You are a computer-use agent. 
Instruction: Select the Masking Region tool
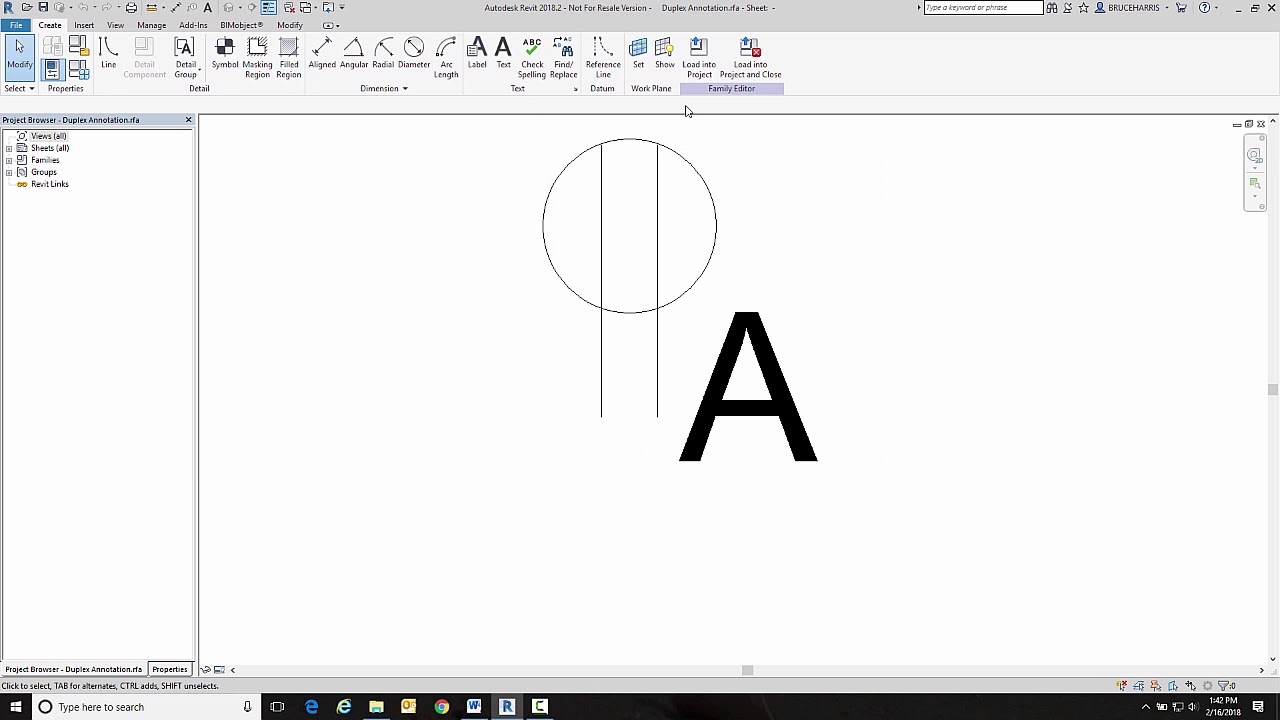[x=257, y=58]
